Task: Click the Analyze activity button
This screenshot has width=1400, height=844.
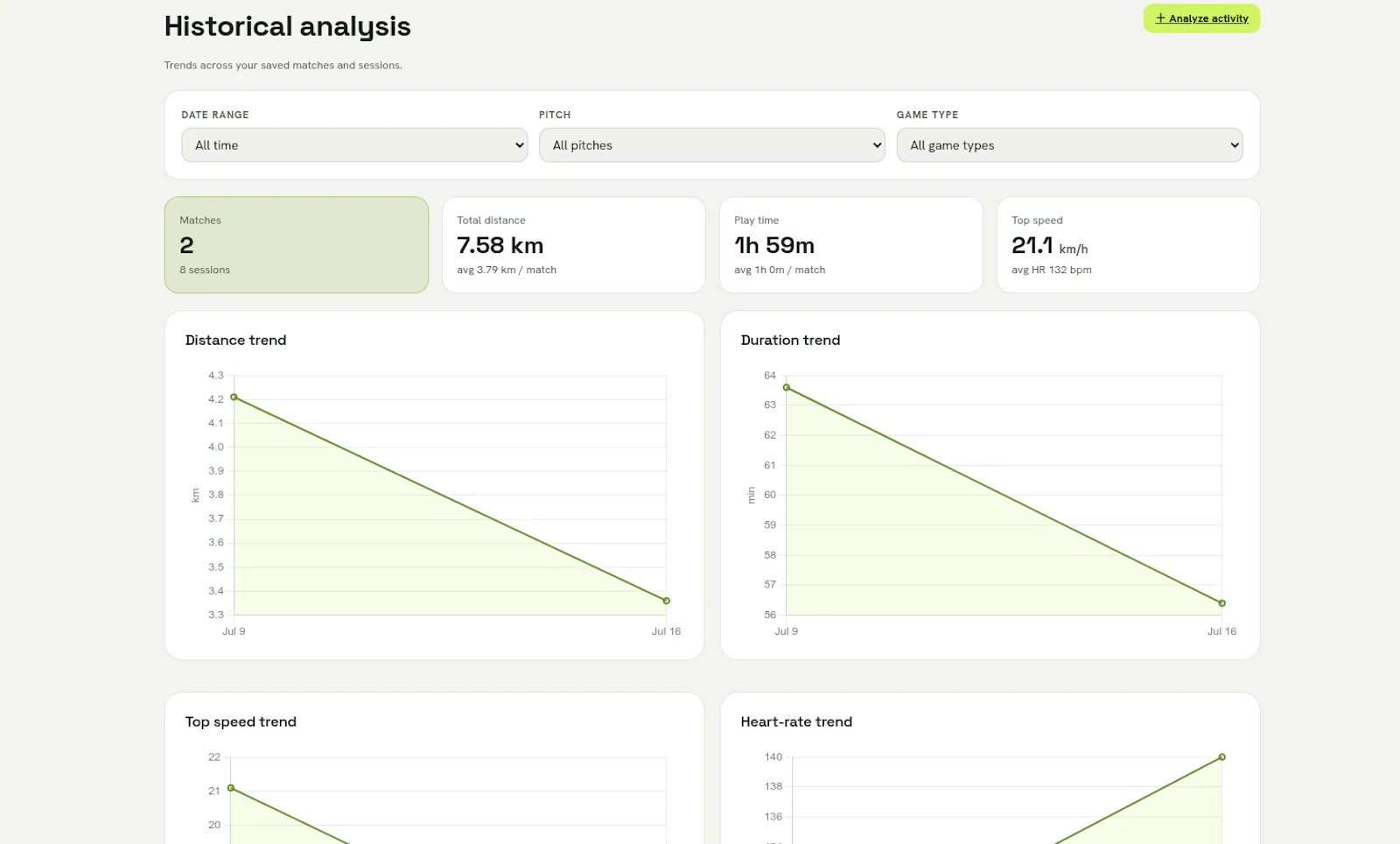Action: [x=1201, y=18]
